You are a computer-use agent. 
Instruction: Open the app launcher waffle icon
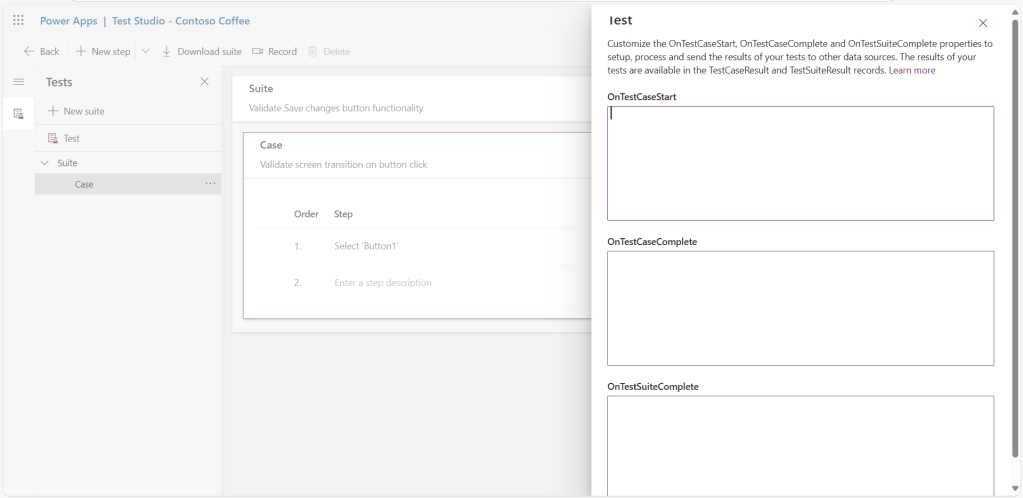tap(18, 20)
